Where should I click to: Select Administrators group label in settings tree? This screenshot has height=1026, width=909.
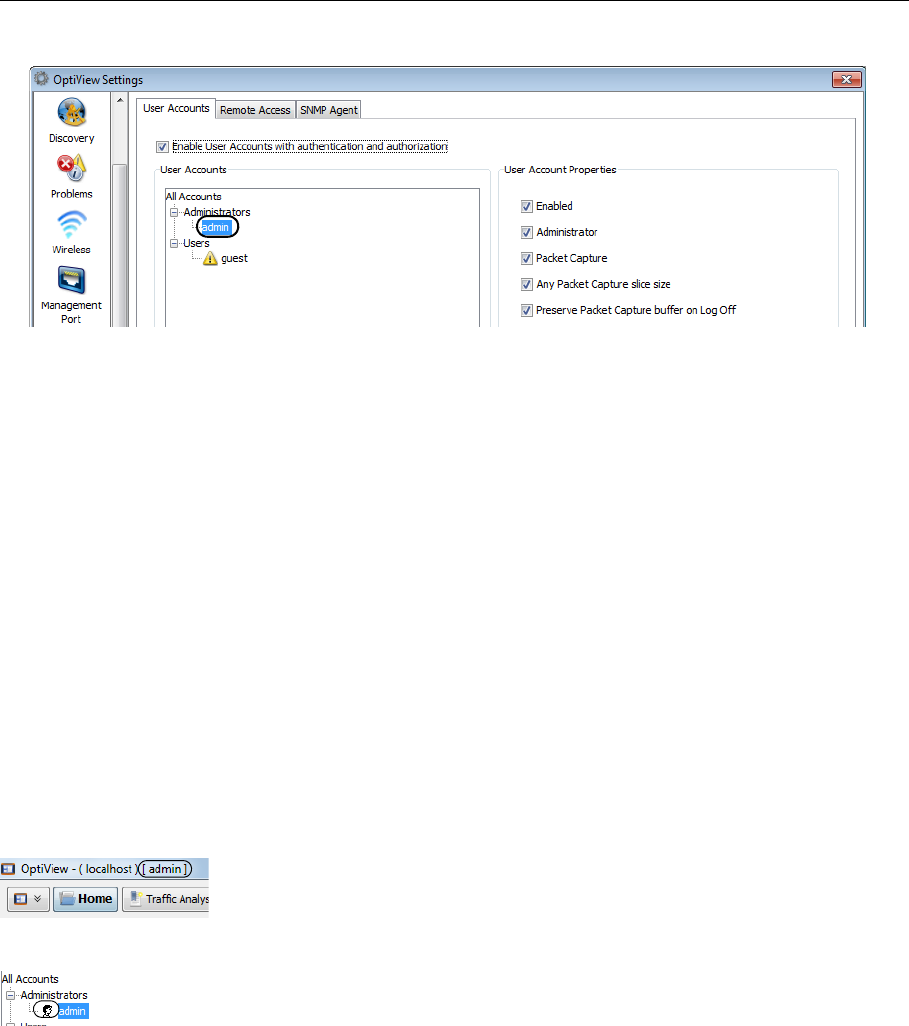(x=217, y=212)
